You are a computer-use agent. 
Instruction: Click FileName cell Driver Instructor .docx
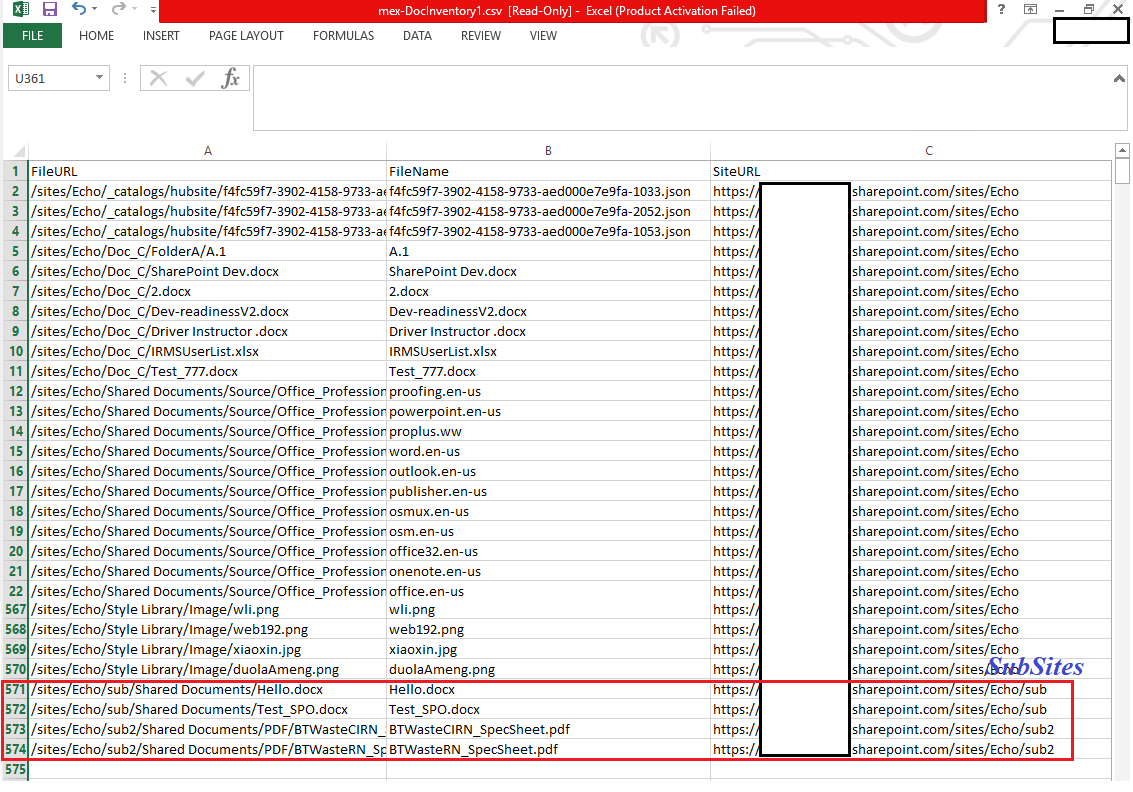click(x=548, y=332)
